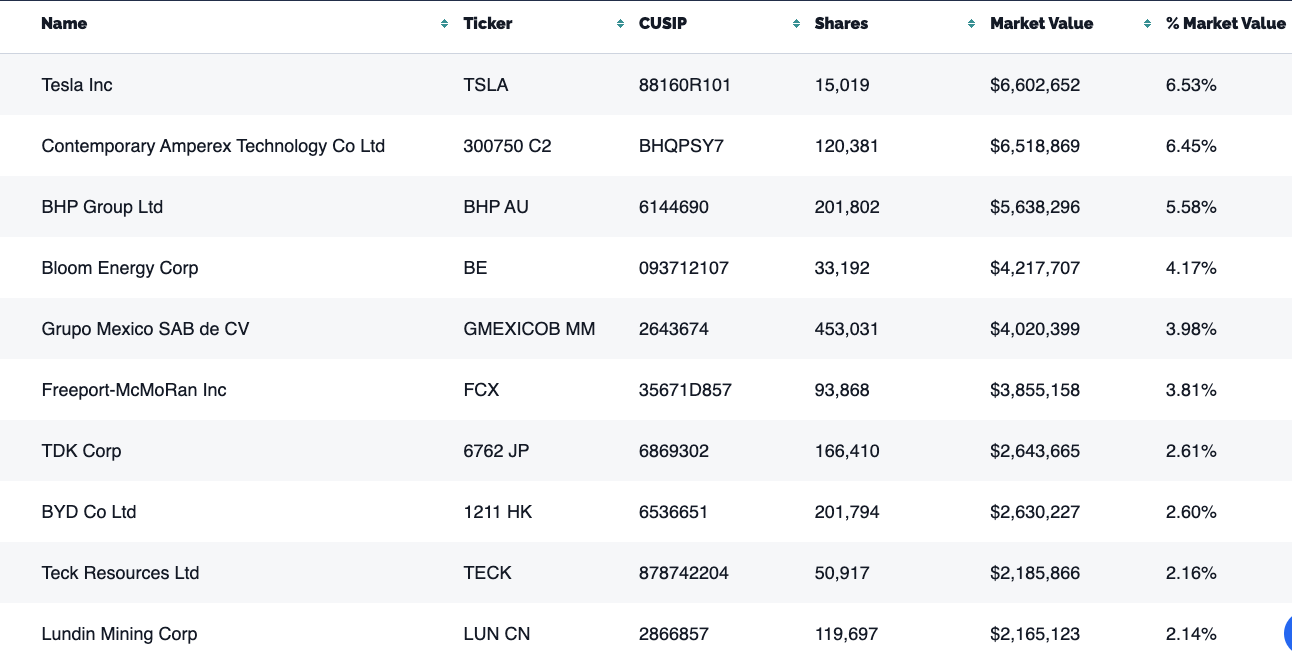Click the BHP Group Ltd row name
This screenshot has height=655, width=1292.
point(102,207)
